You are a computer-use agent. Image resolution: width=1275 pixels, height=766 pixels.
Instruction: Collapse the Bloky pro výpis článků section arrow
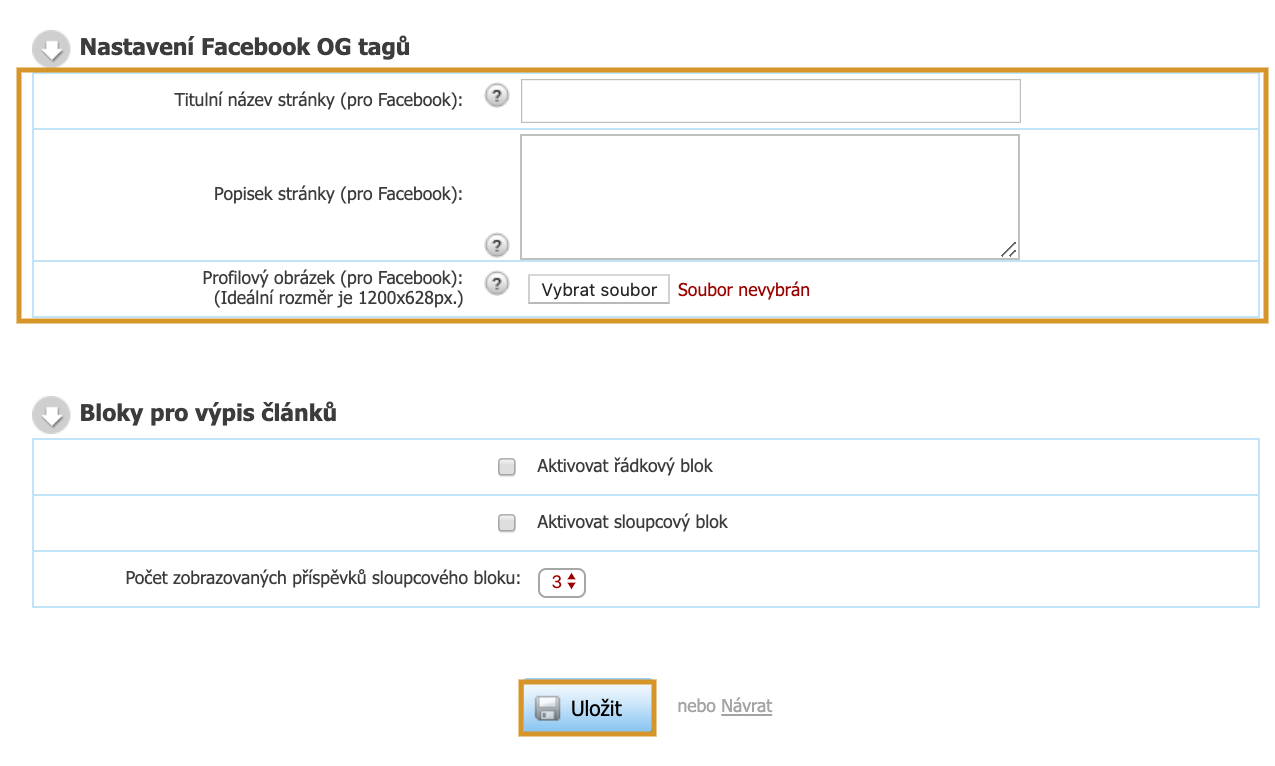pyautogui.click(x=50, y=414)
